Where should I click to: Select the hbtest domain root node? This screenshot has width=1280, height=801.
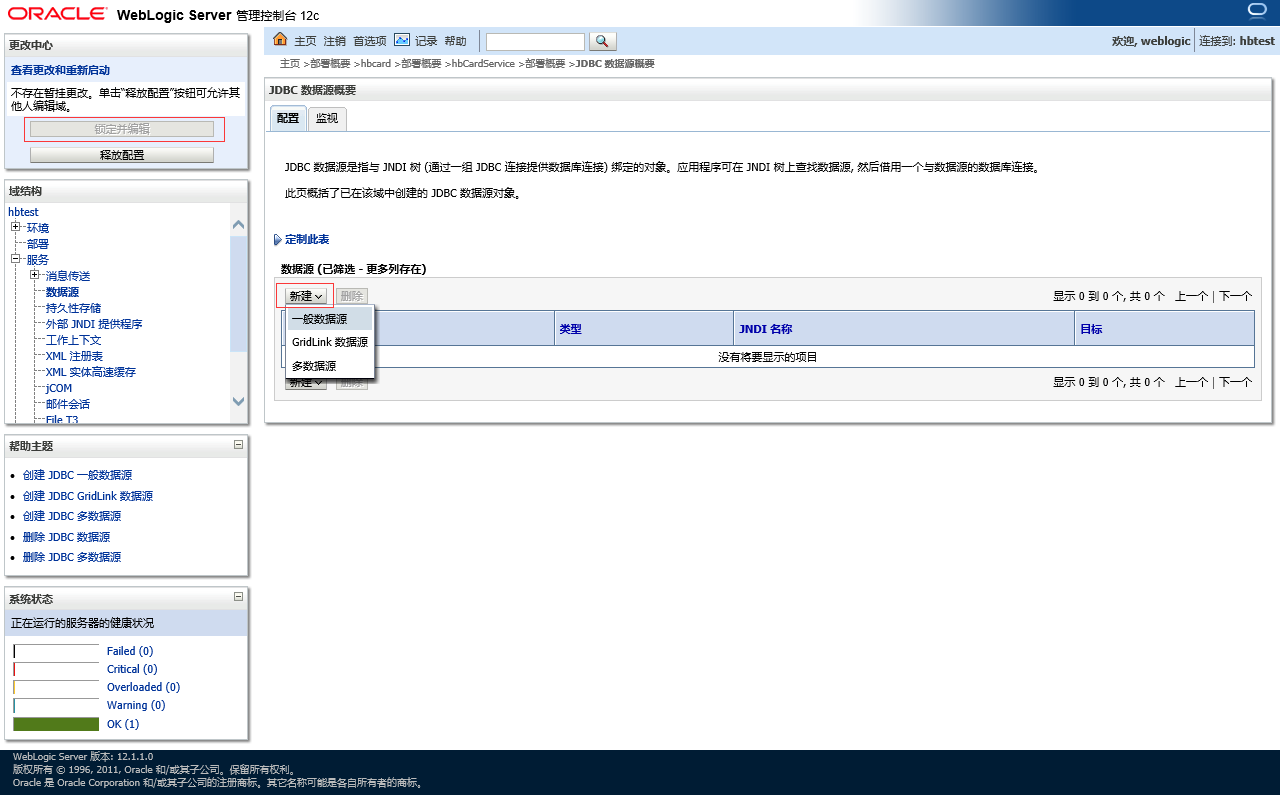[23, 212]
